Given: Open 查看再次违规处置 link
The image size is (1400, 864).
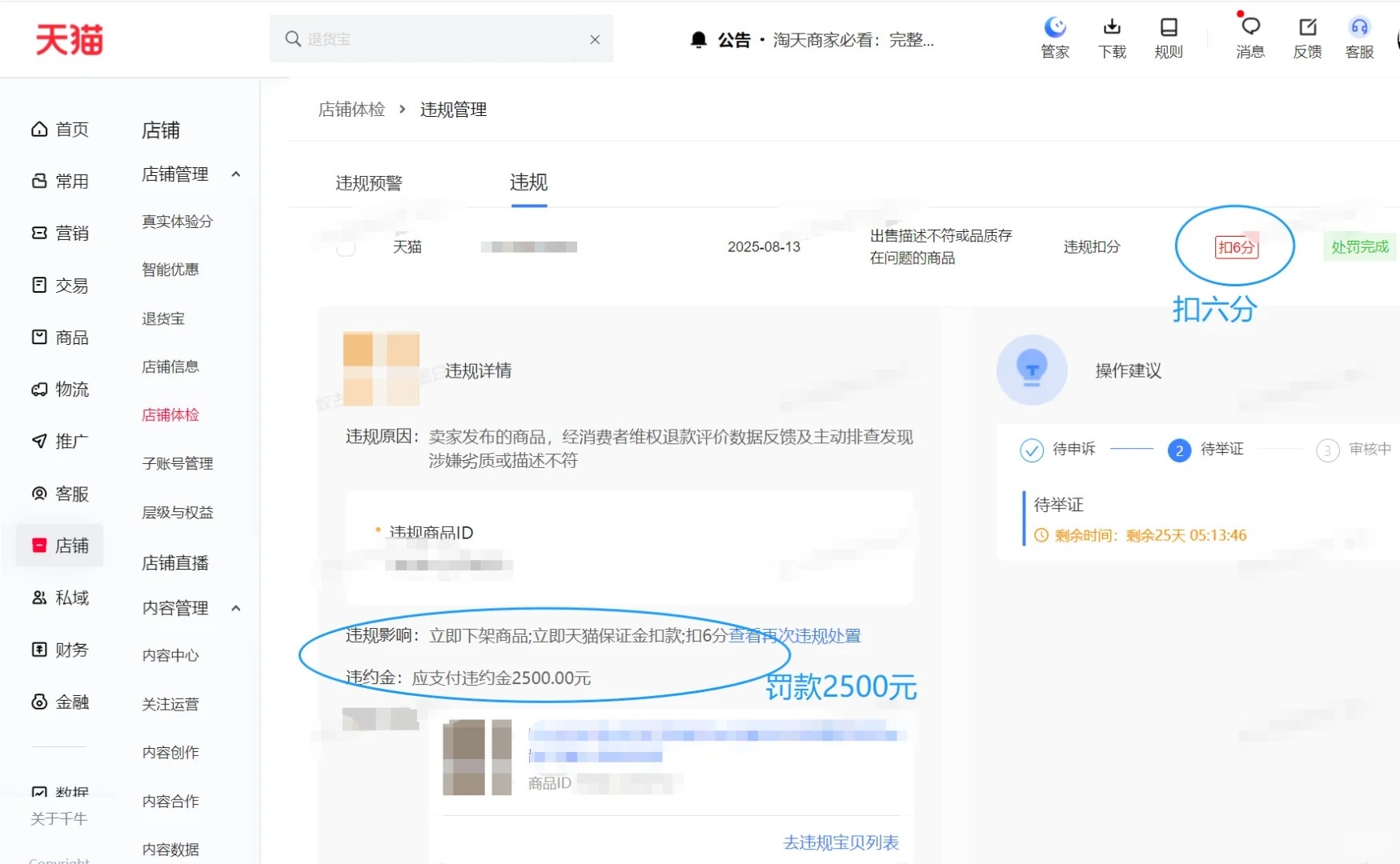Looking at the screenshot, I should click(x=795, y=636).
